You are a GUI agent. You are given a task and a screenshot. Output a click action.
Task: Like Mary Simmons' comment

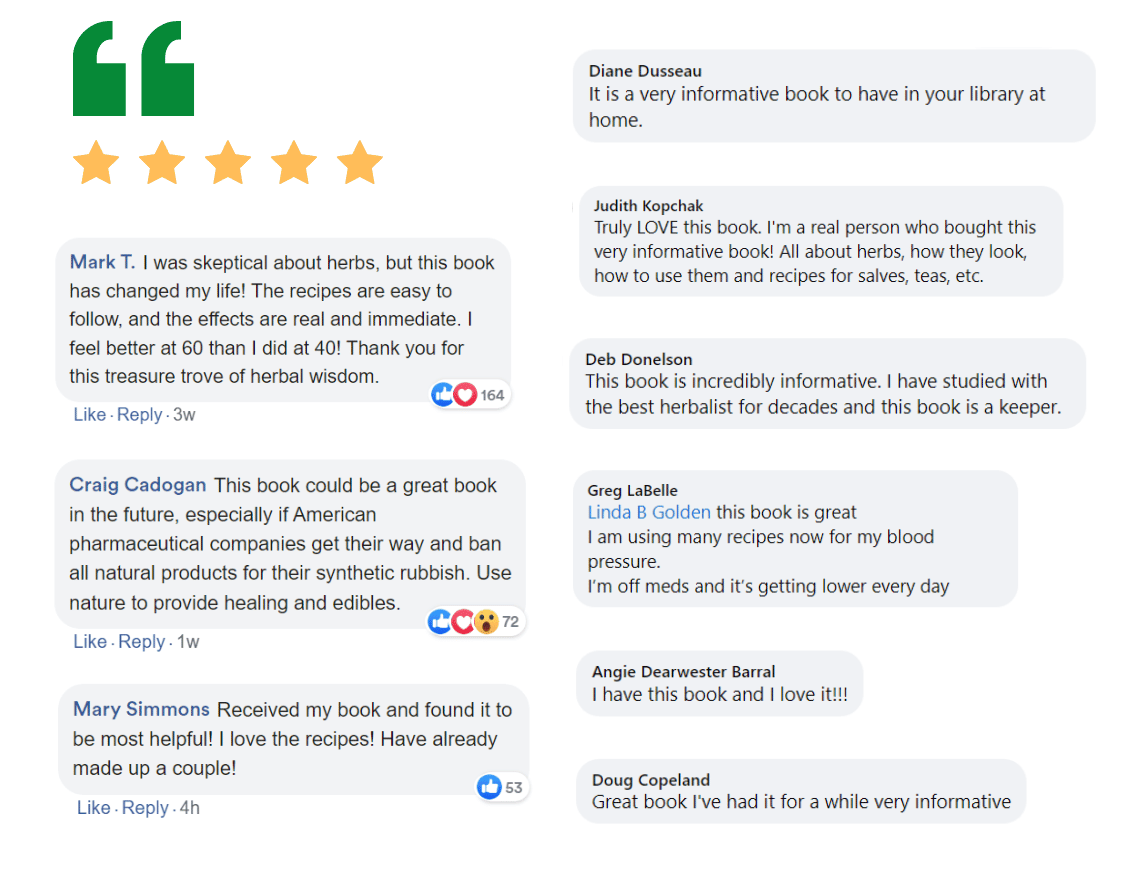point(93,808)
